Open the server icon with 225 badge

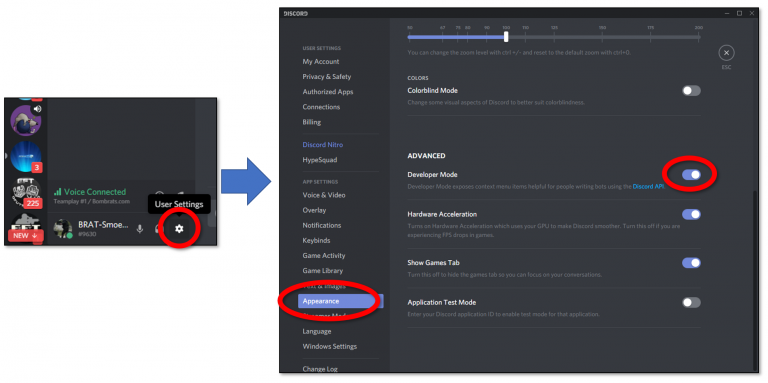click(25, 193)
